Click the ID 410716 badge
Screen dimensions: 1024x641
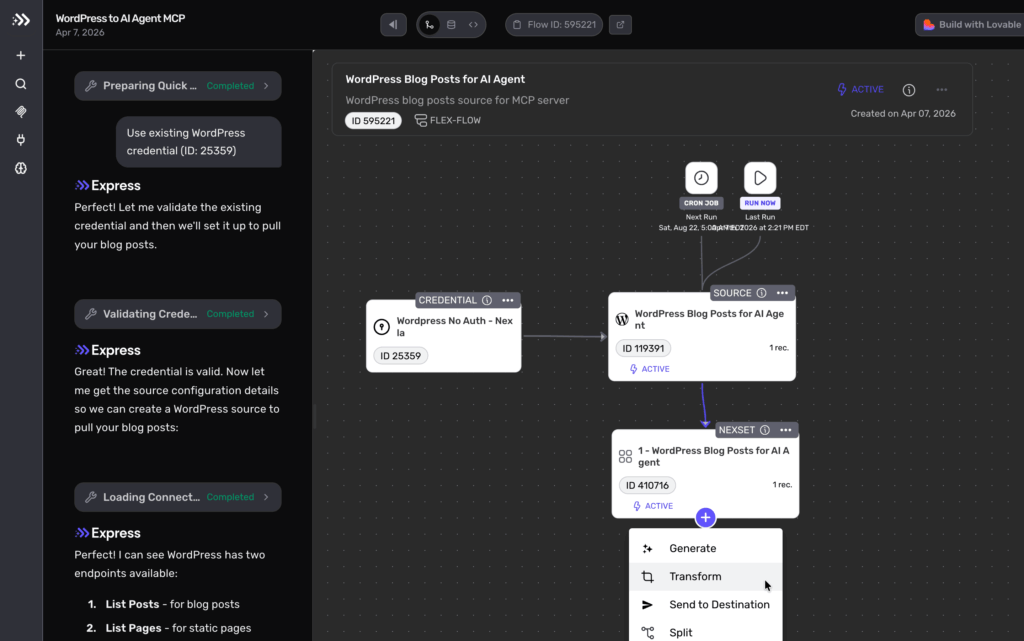point(647,486)
